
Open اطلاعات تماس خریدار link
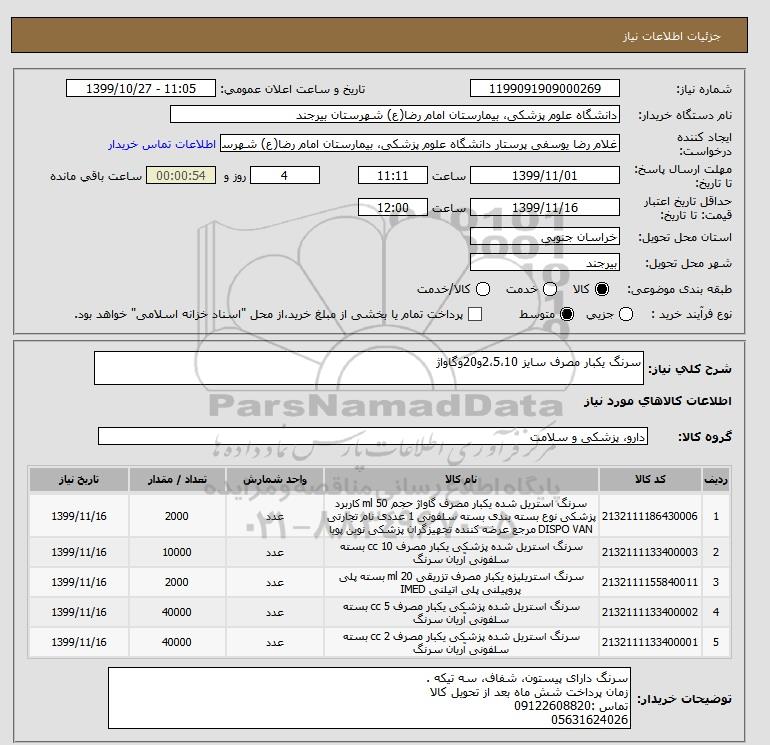[162, 144]
